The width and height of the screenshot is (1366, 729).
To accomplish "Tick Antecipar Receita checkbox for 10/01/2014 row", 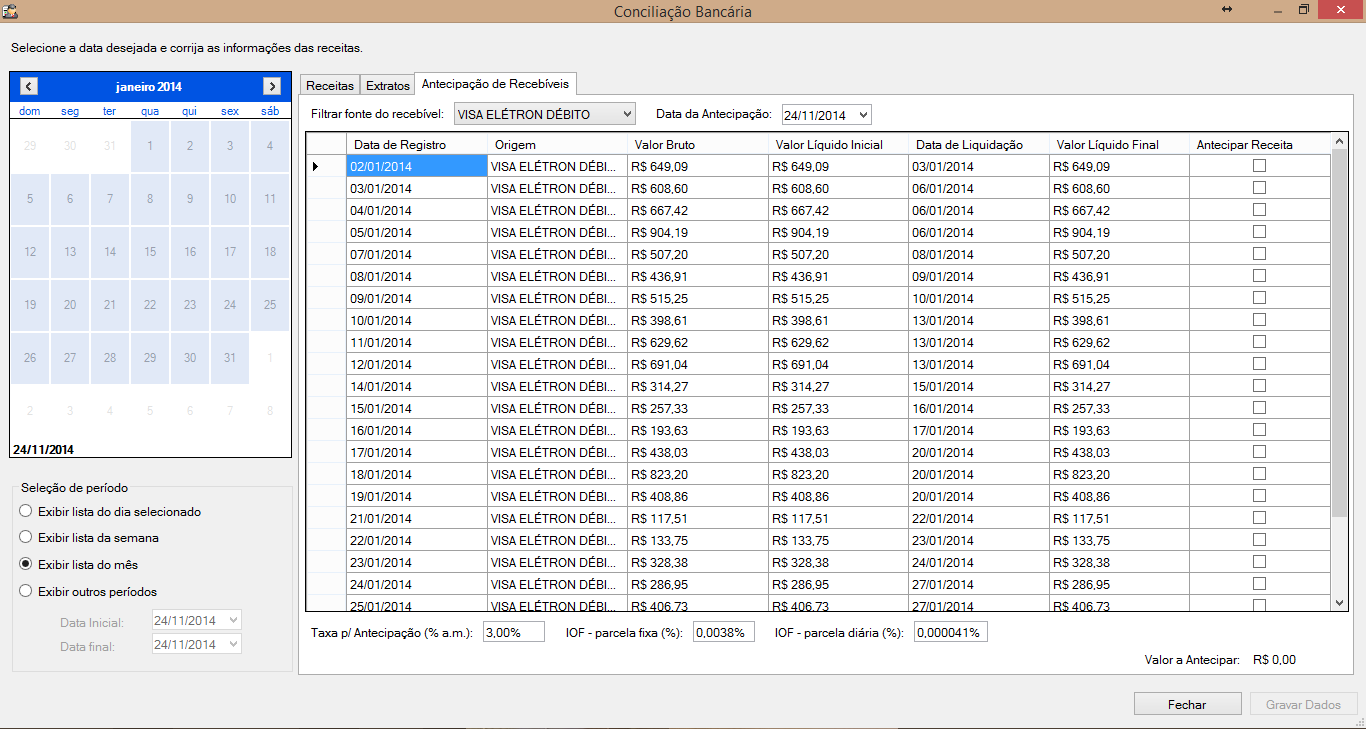I will click(1259, 320).
